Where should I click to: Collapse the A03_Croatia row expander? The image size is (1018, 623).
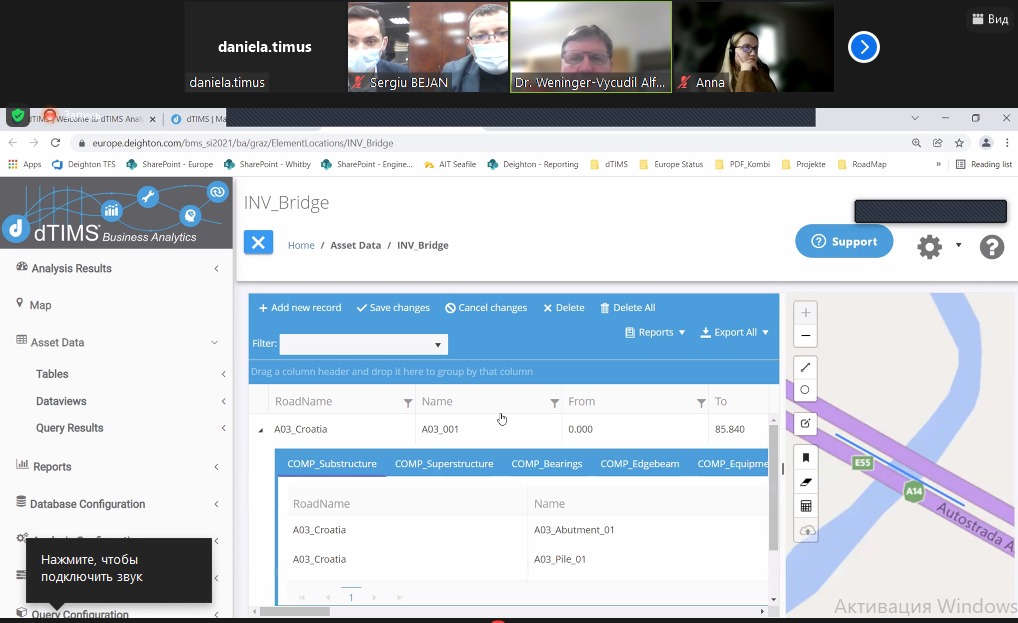(x=261, y=430)
